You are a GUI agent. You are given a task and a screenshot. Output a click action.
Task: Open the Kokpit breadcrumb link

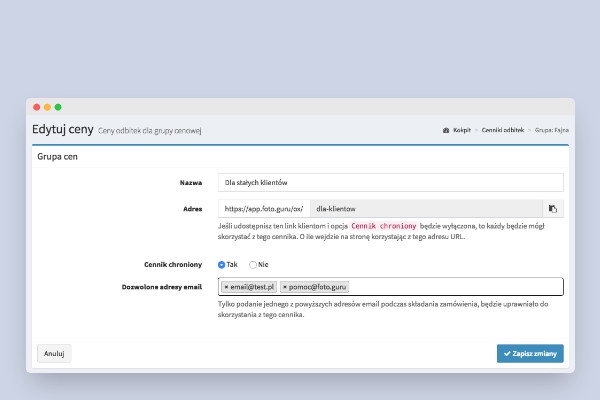(x=462, y=130)
